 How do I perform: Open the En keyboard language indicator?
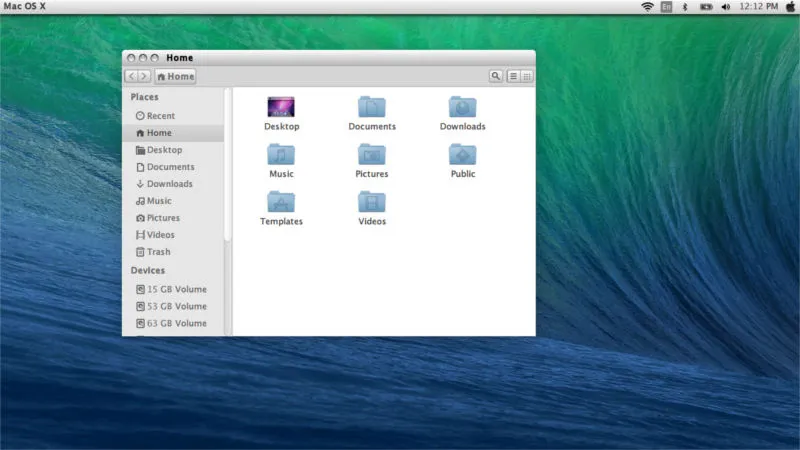coord(666,7)
